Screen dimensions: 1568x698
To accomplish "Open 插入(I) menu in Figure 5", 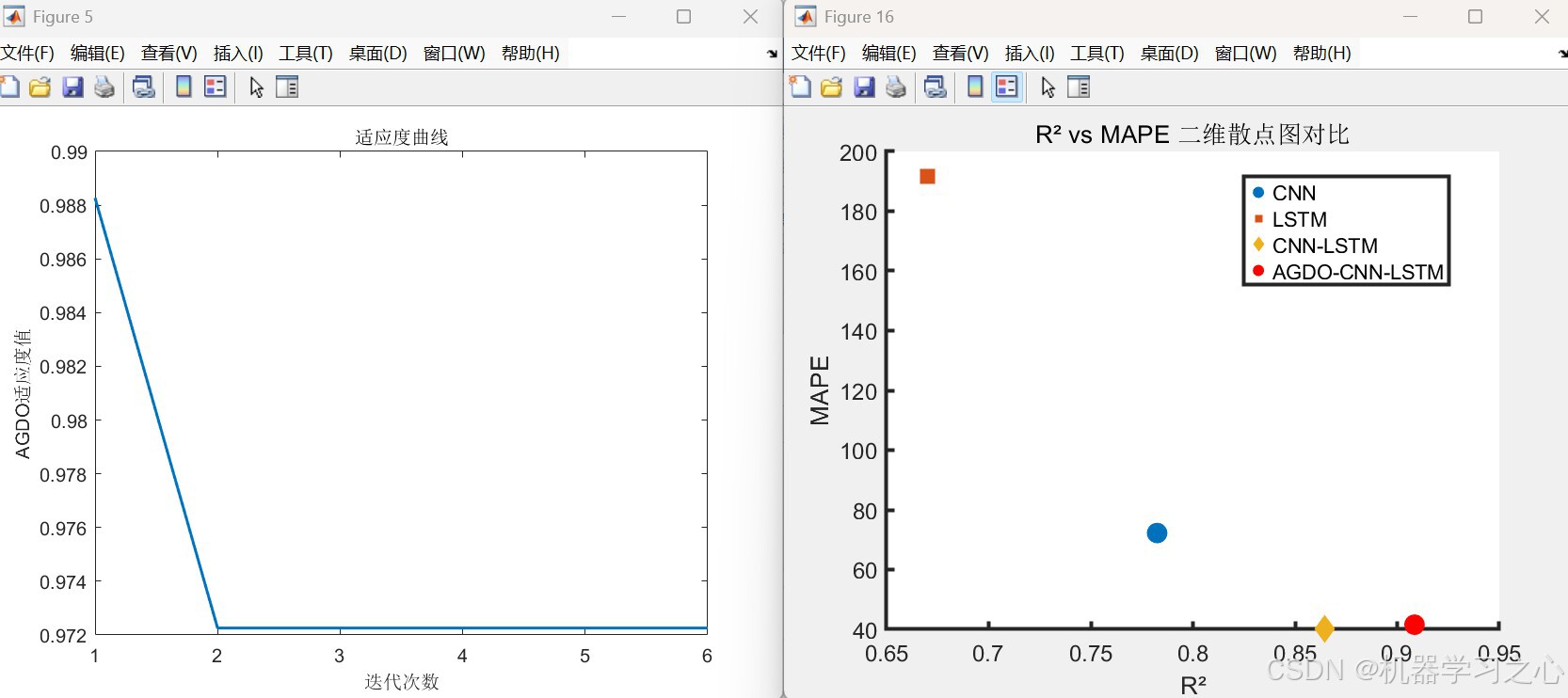I will click(238, 54).
